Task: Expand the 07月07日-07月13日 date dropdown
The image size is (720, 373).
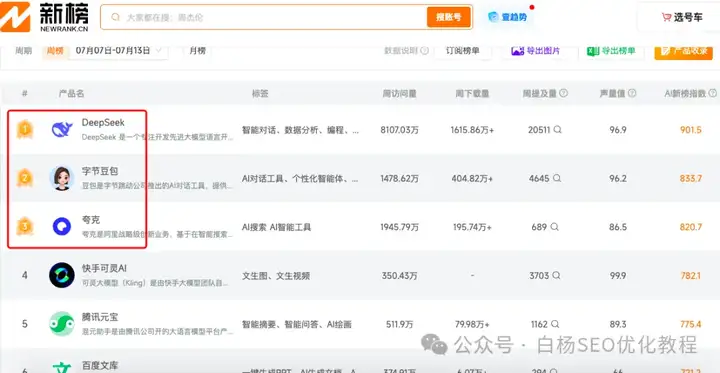Action: tap(118, 51)
